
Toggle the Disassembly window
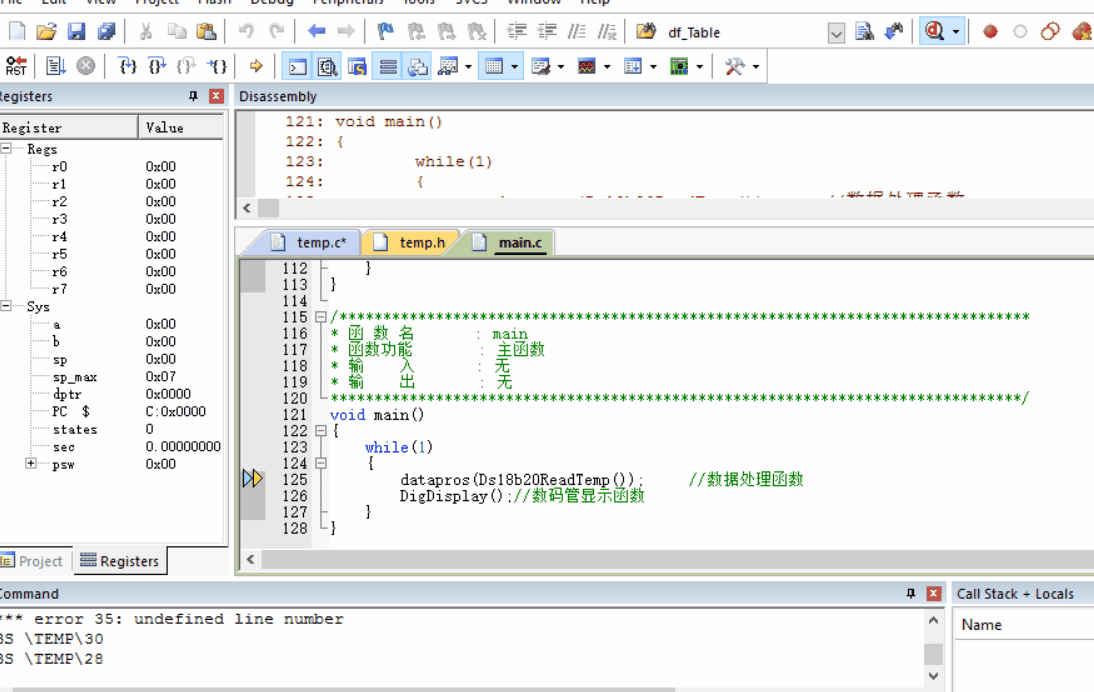pyautogui.click(x=327, y=67)
